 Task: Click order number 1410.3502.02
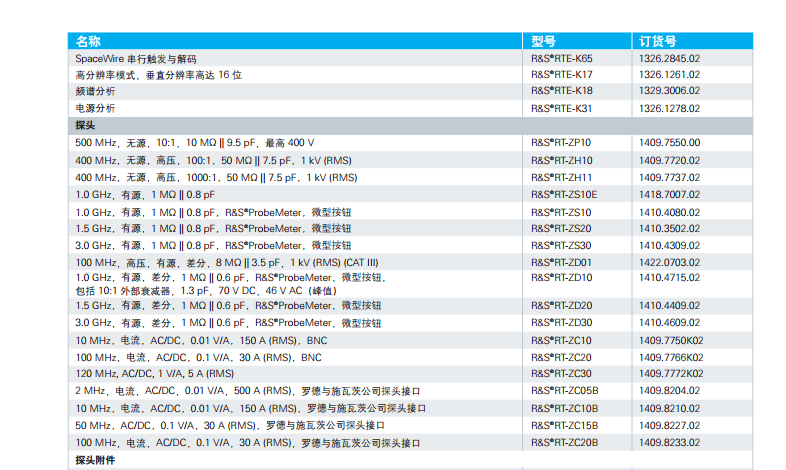669,228
